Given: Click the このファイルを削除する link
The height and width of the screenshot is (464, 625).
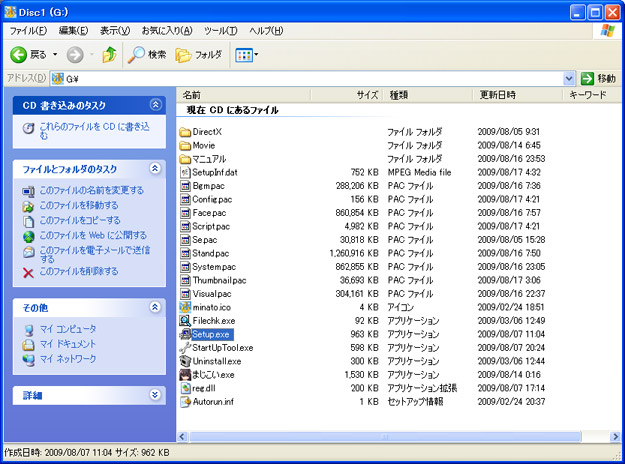Looking at the screenshot, I should coord(78,271).
